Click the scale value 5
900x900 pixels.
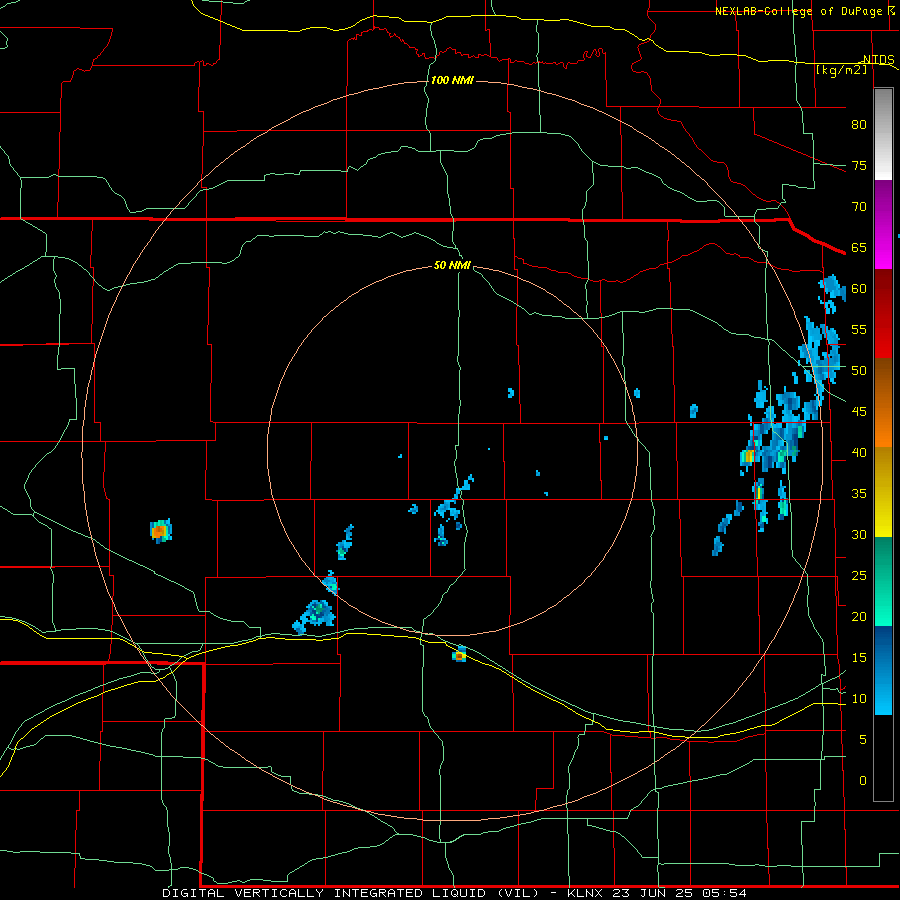pos(863,740)
